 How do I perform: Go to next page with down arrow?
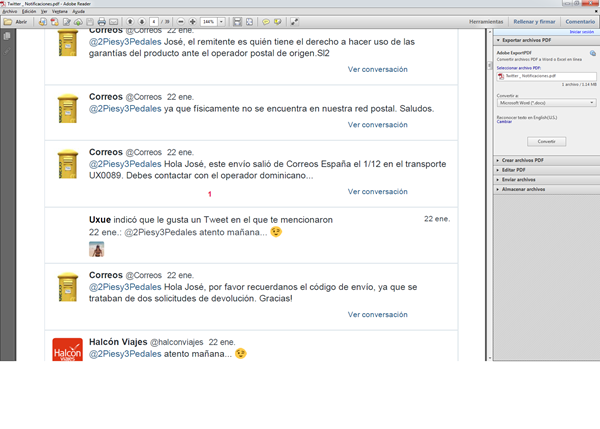point(142,22)
